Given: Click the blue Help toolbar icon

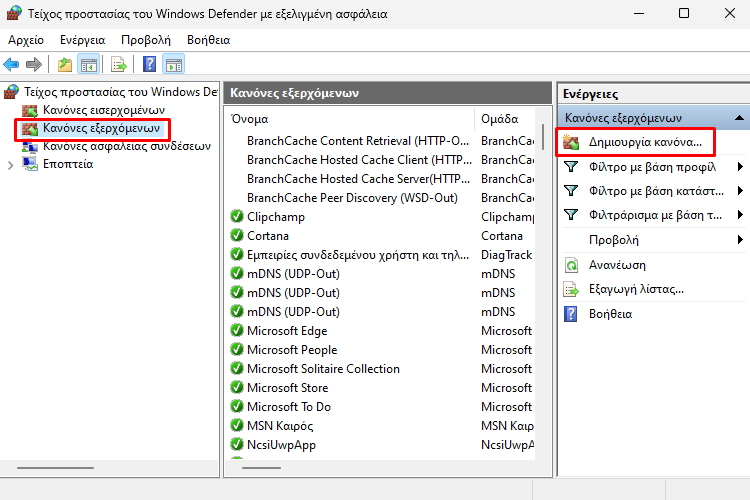Looking at the screenshot, I should pos(149,64).
